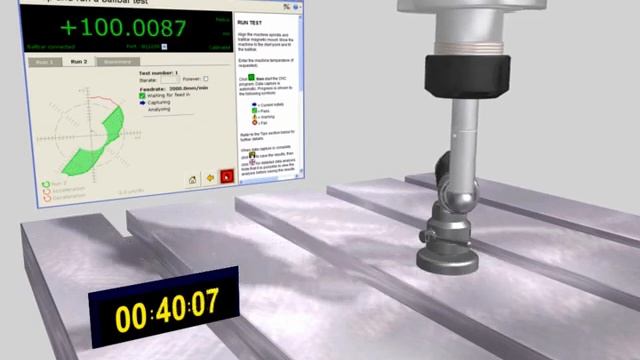Click the red Fail symbol in help panel

pyautogui.click(x=255, y=122)
